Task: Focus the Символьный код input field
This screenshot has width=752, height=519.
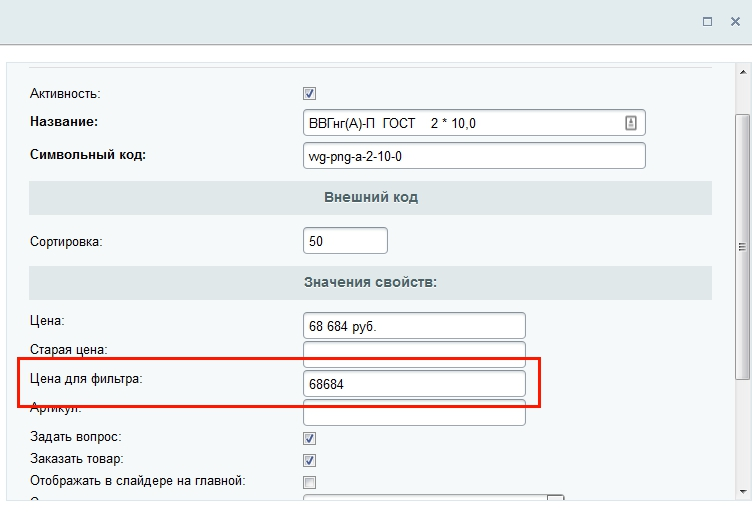Action: pos(474,156)
